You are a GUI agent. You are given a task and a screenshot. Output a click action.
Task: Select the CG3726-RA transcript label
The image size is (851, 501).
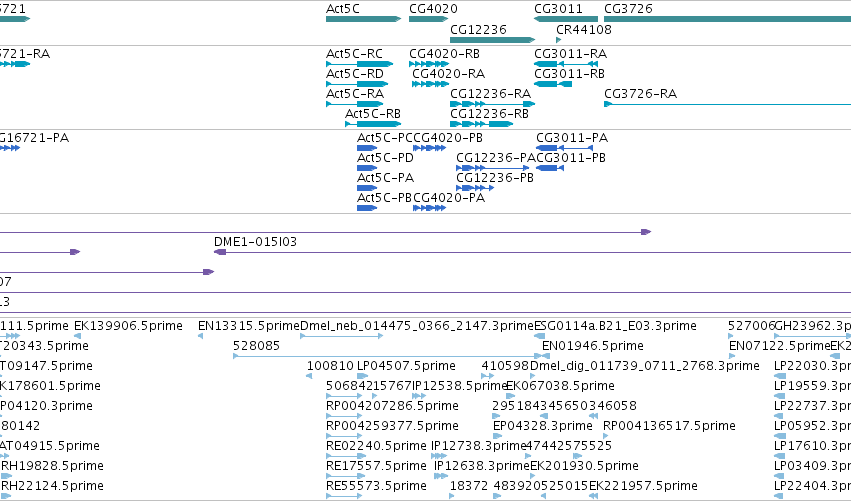click(640, 94)
